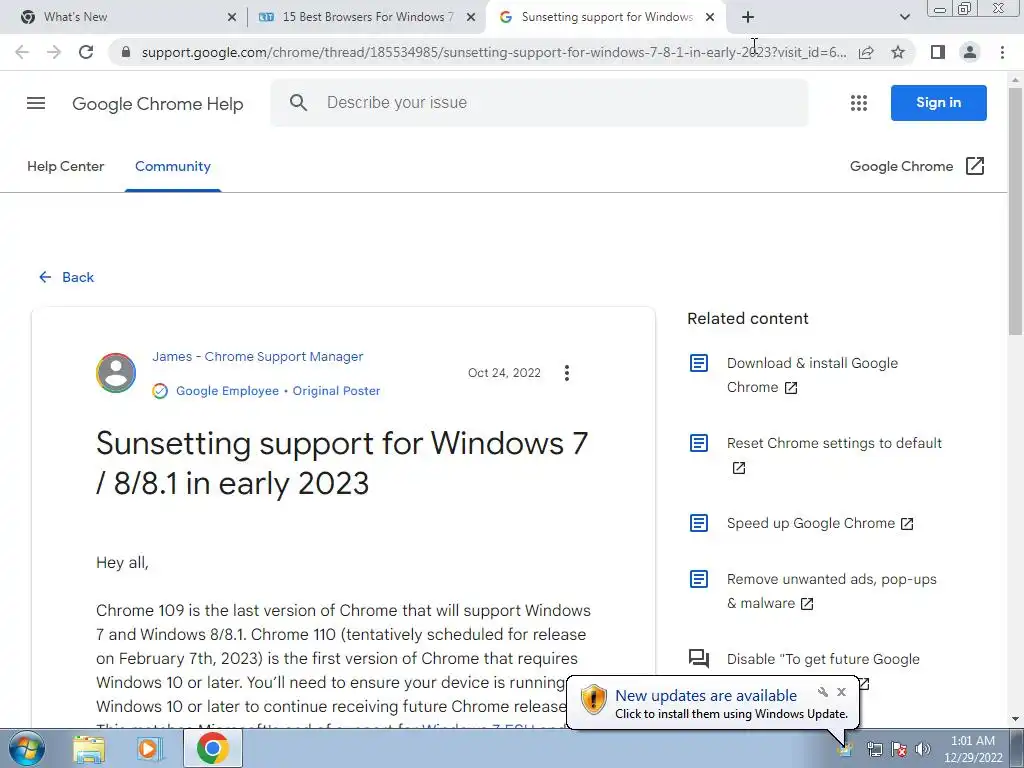The height and width of the screenshot is (768, 1024).
Task: Open Chrome's three-dot menu
Action: [1002, 52]
